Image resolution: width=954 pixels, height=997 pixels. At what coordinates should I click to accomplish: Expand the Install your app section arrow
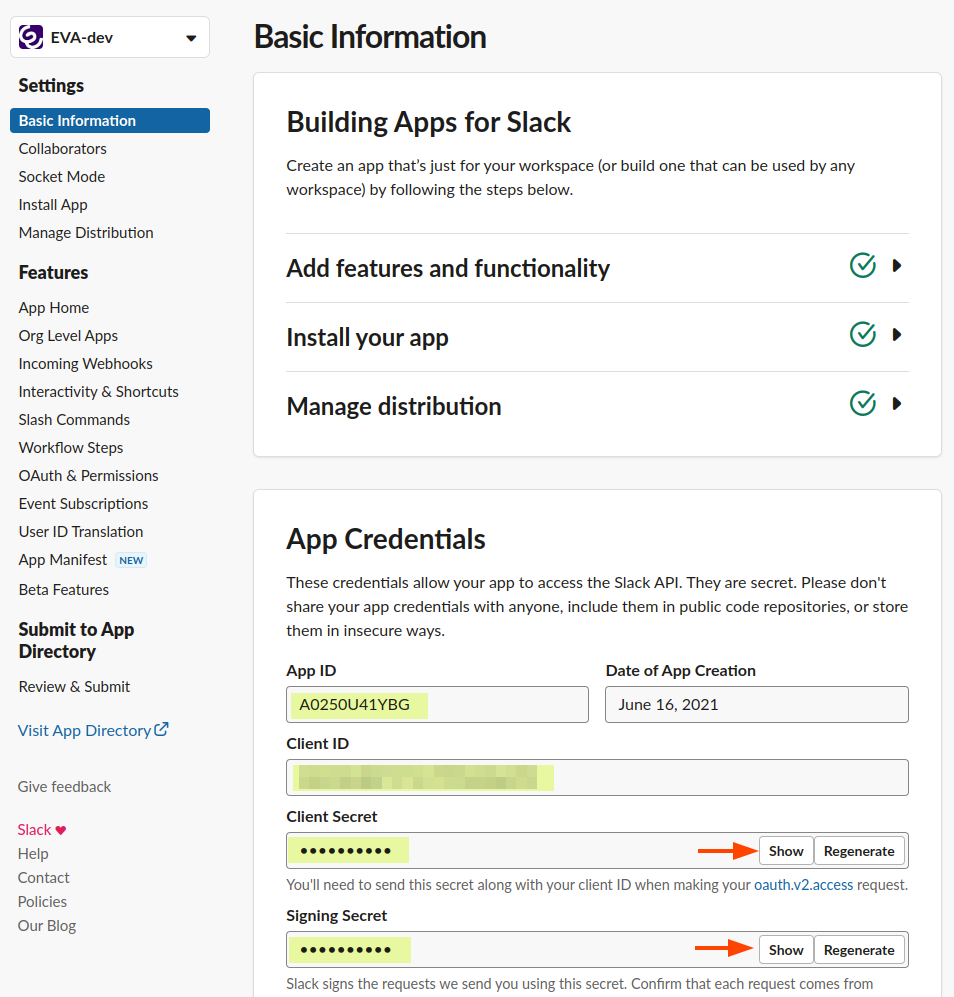click(897, 335)
